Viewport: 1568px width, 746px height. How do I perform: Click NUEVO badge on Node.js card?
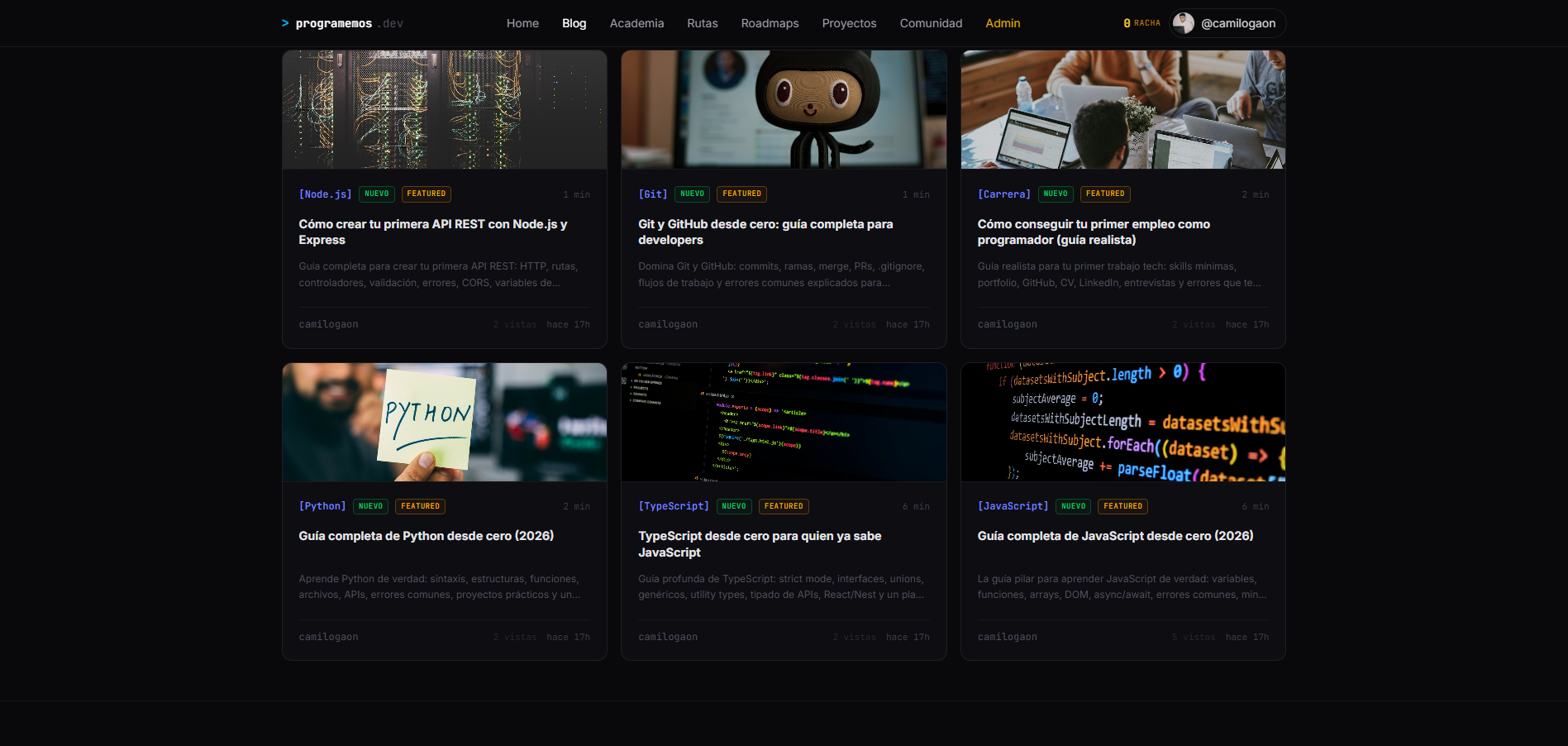tap(377, 194)
